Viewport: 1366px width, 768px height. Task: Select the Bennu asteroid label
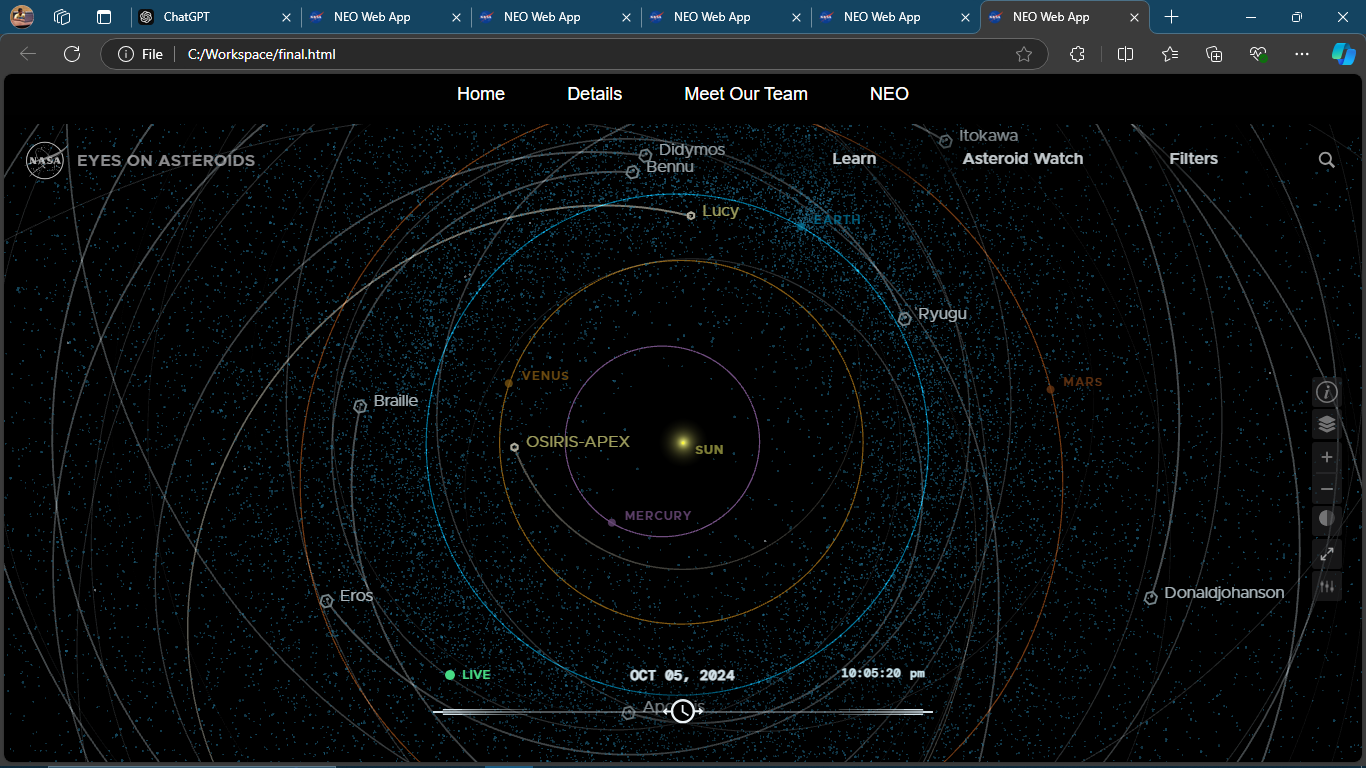(x=670, y=167)
